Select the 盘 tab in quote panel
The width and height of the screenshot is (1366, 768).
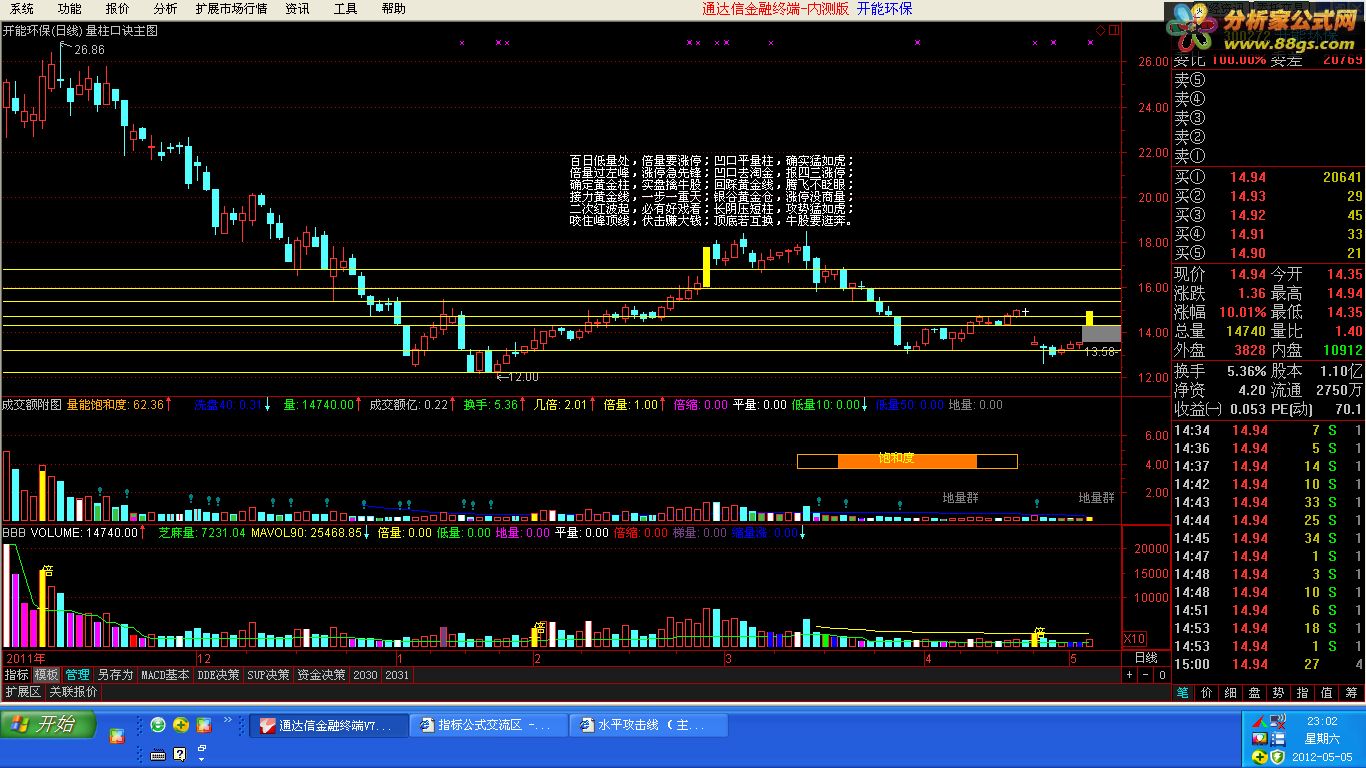1255,692
